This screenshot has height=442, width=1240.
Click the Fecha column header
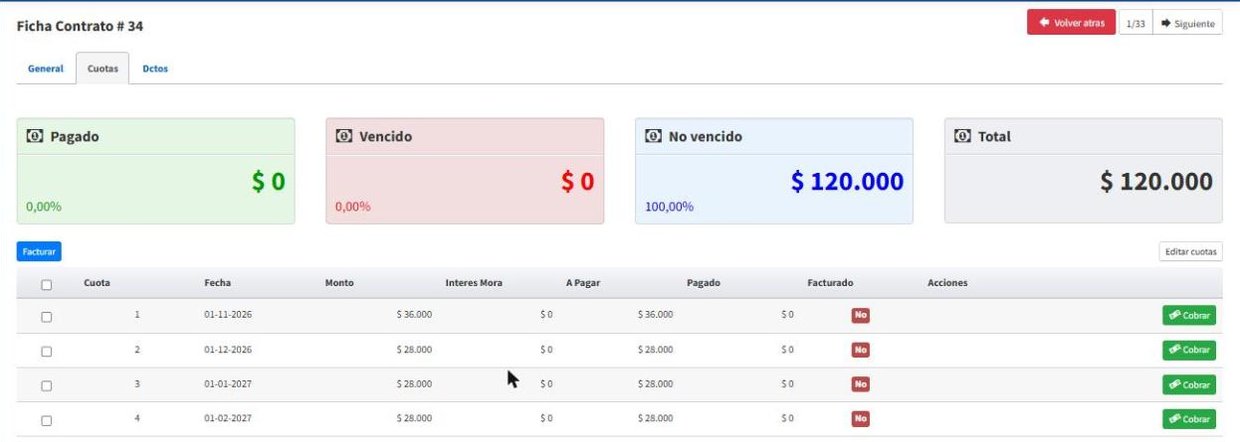(217, 283)
